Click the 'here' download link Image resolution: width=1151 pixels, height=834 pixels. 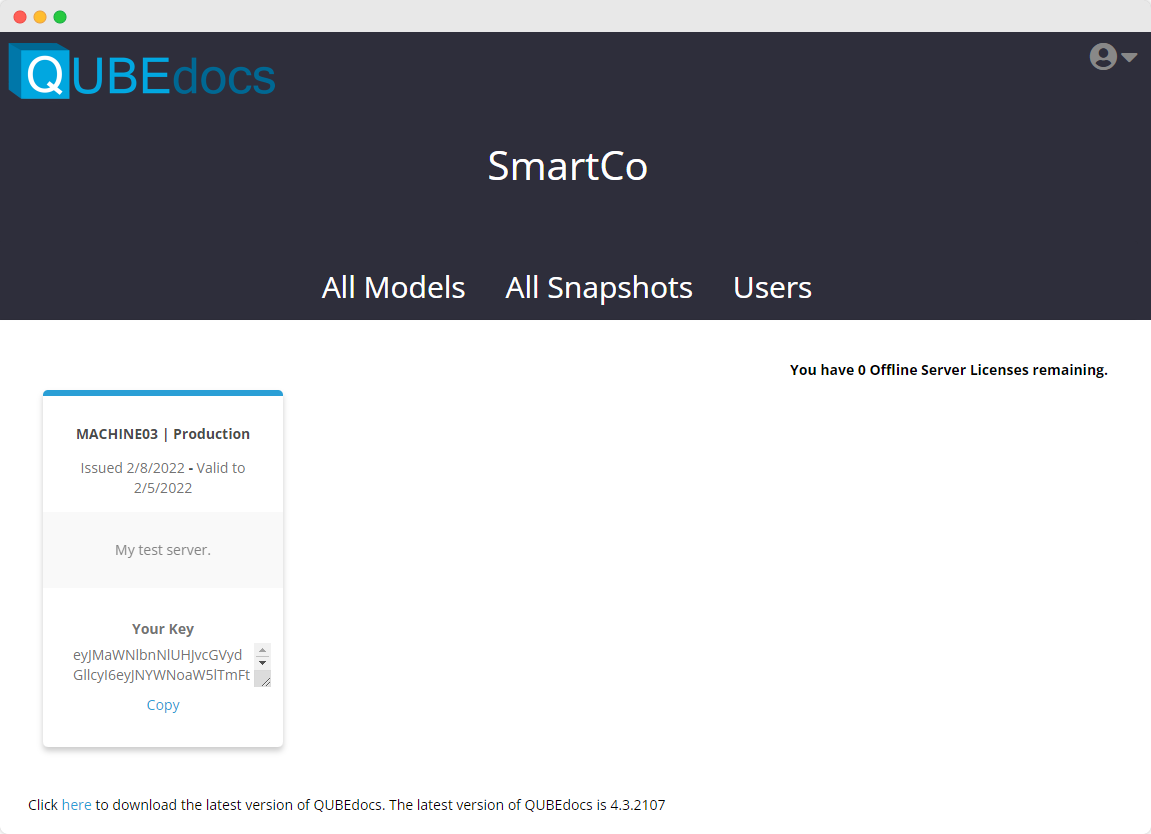76,805
